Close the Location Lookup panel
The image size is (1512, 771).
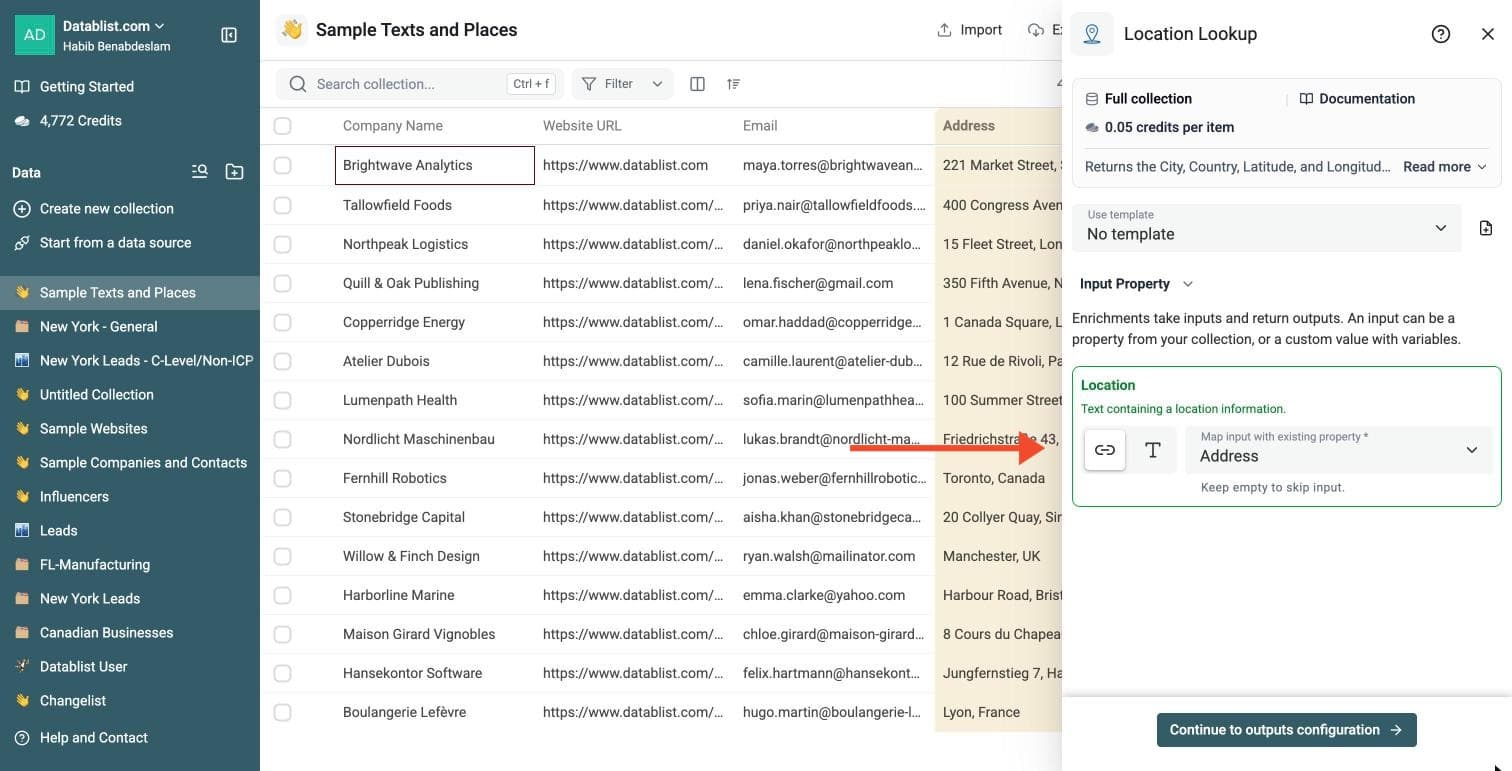(1488, 34)
